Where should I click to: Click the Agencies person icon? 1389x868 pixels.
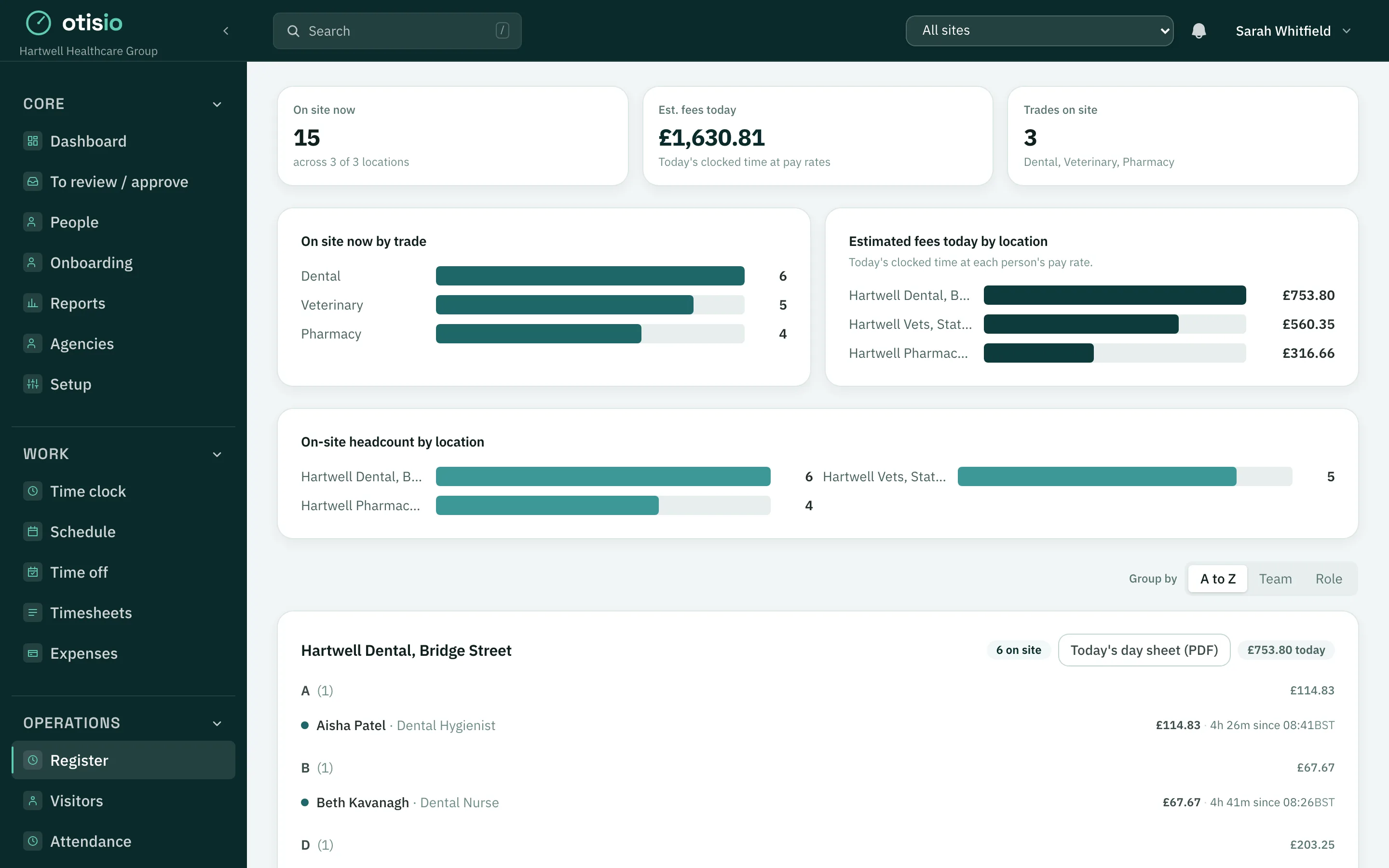coord(33,343)
